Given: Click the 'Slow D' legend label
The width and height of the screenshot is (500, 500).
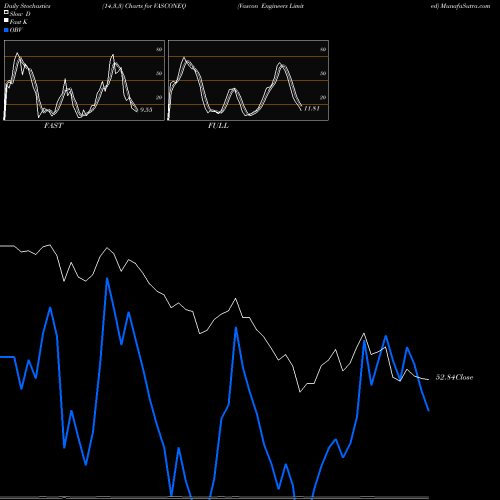Looking at the screenshot, I should click(x=20, y=14).
